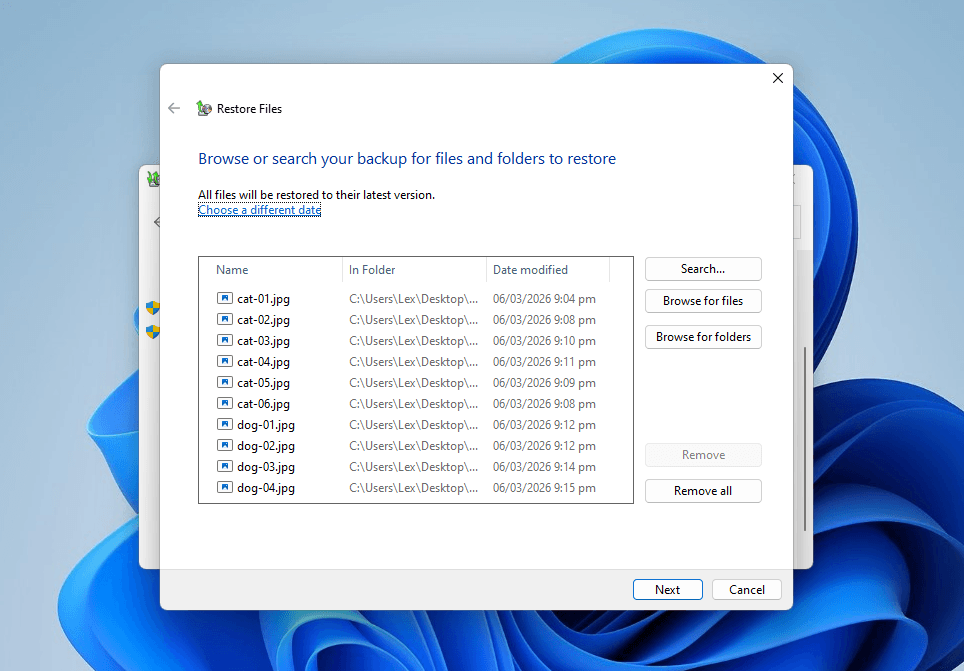
Task: Click the dog-02.jpg image file icon
Action: click(x=225, y=445)
